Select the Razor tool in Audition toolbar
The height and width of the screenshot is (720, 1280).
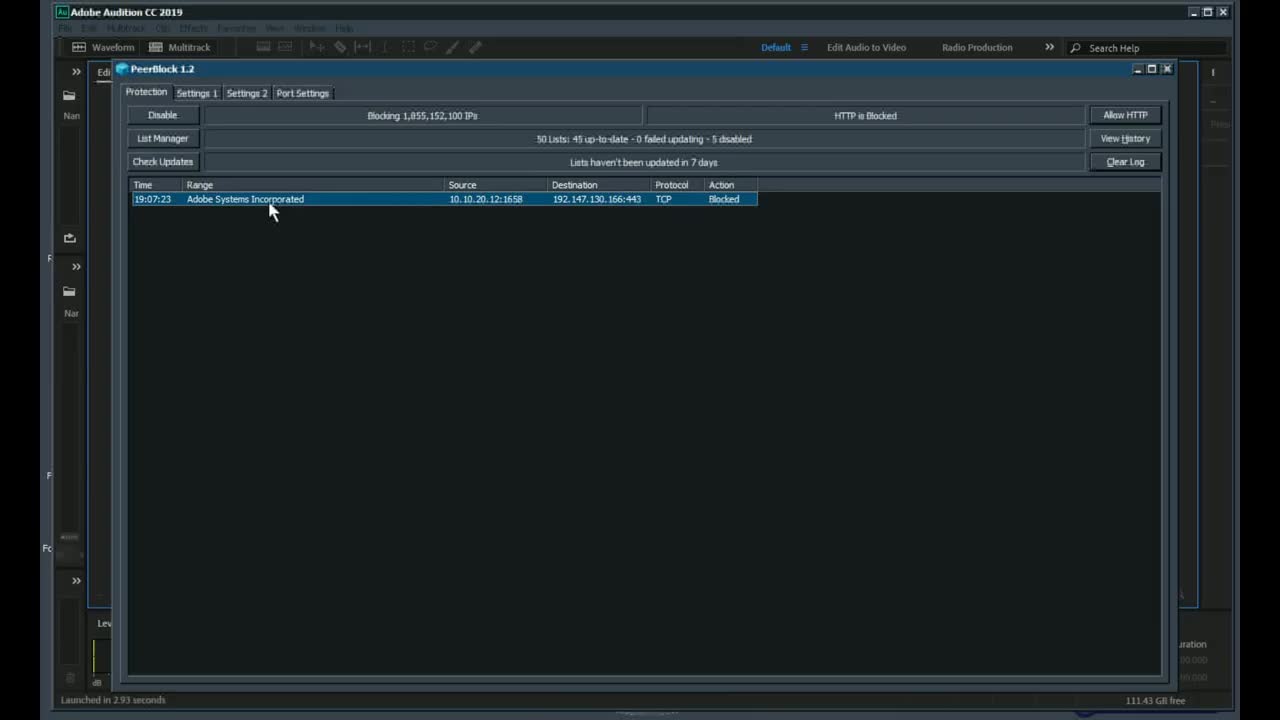pyautogui.click(x=340, y=47)
